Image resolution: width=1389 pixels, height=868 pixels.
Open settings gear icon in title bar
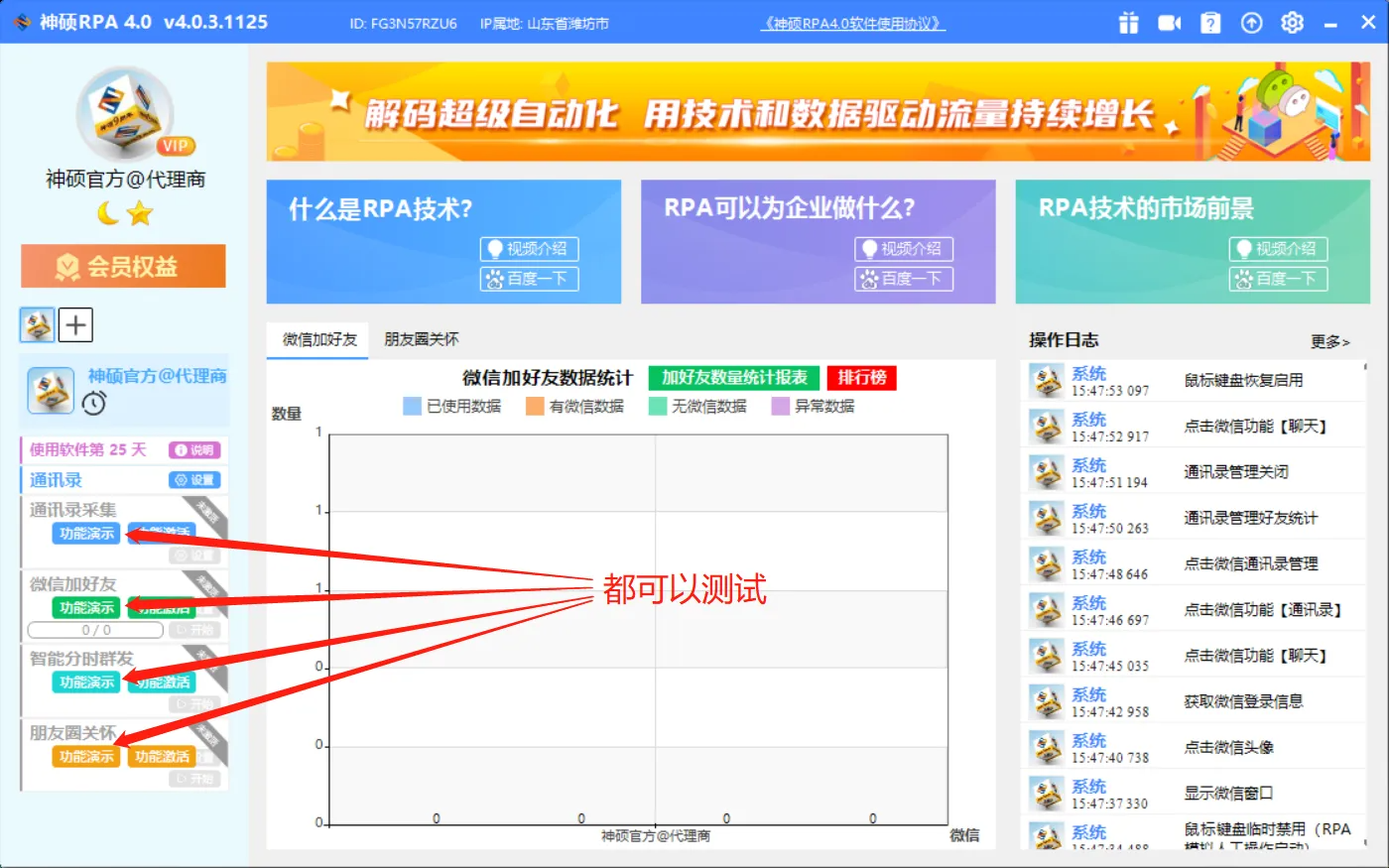(1292, 23)
